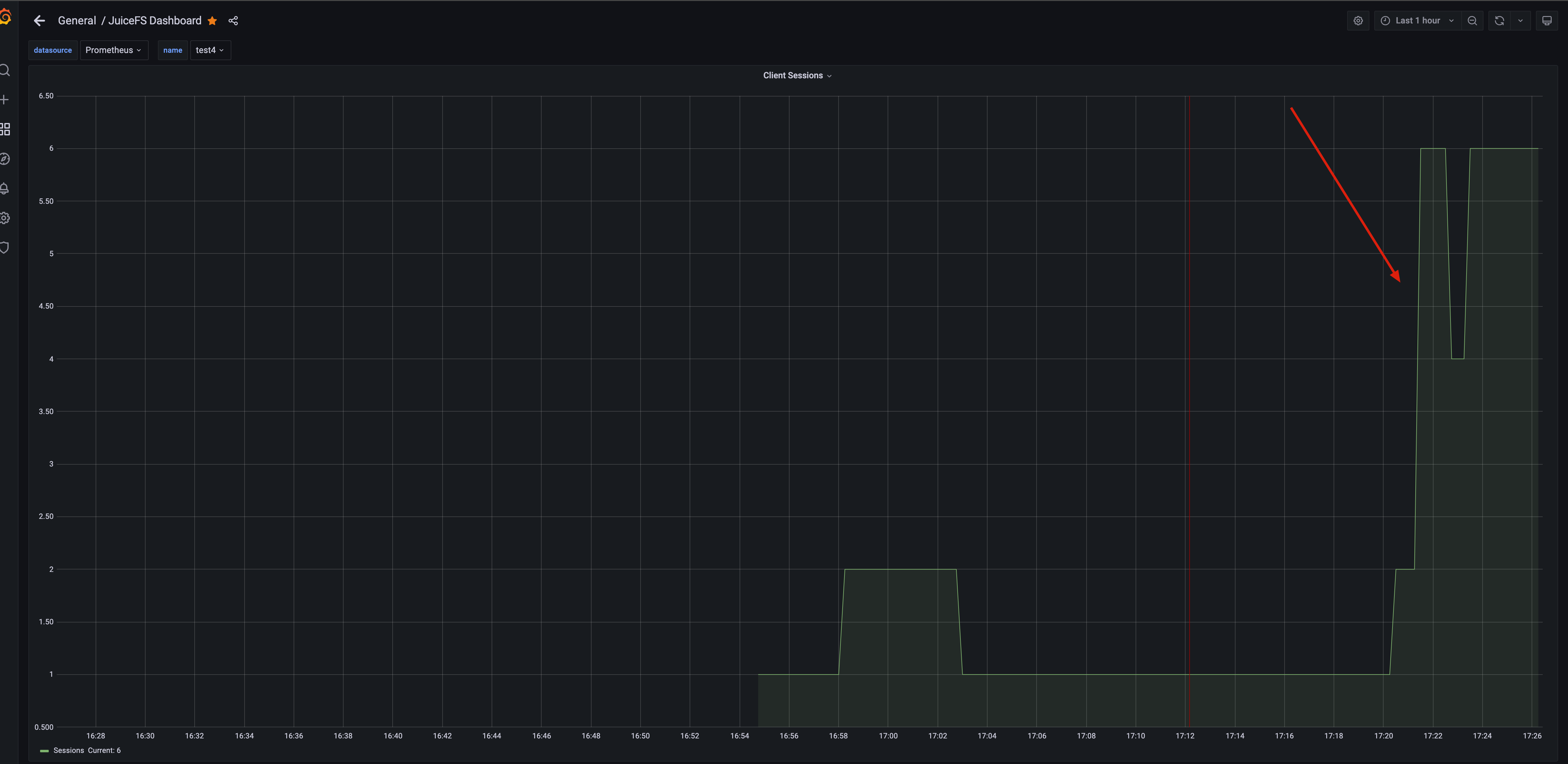Screen dimensions: 1568x764
Task: Open the search dashboards magnifier icon
Action: [4, 70]
